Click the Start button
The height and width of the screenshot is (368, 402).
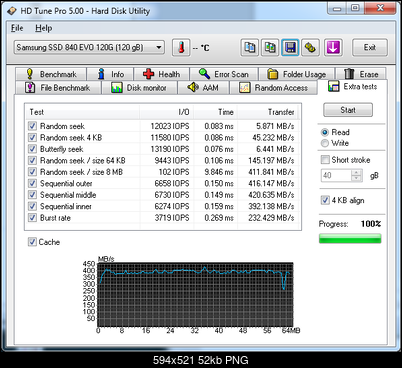[x=348, y=110]
